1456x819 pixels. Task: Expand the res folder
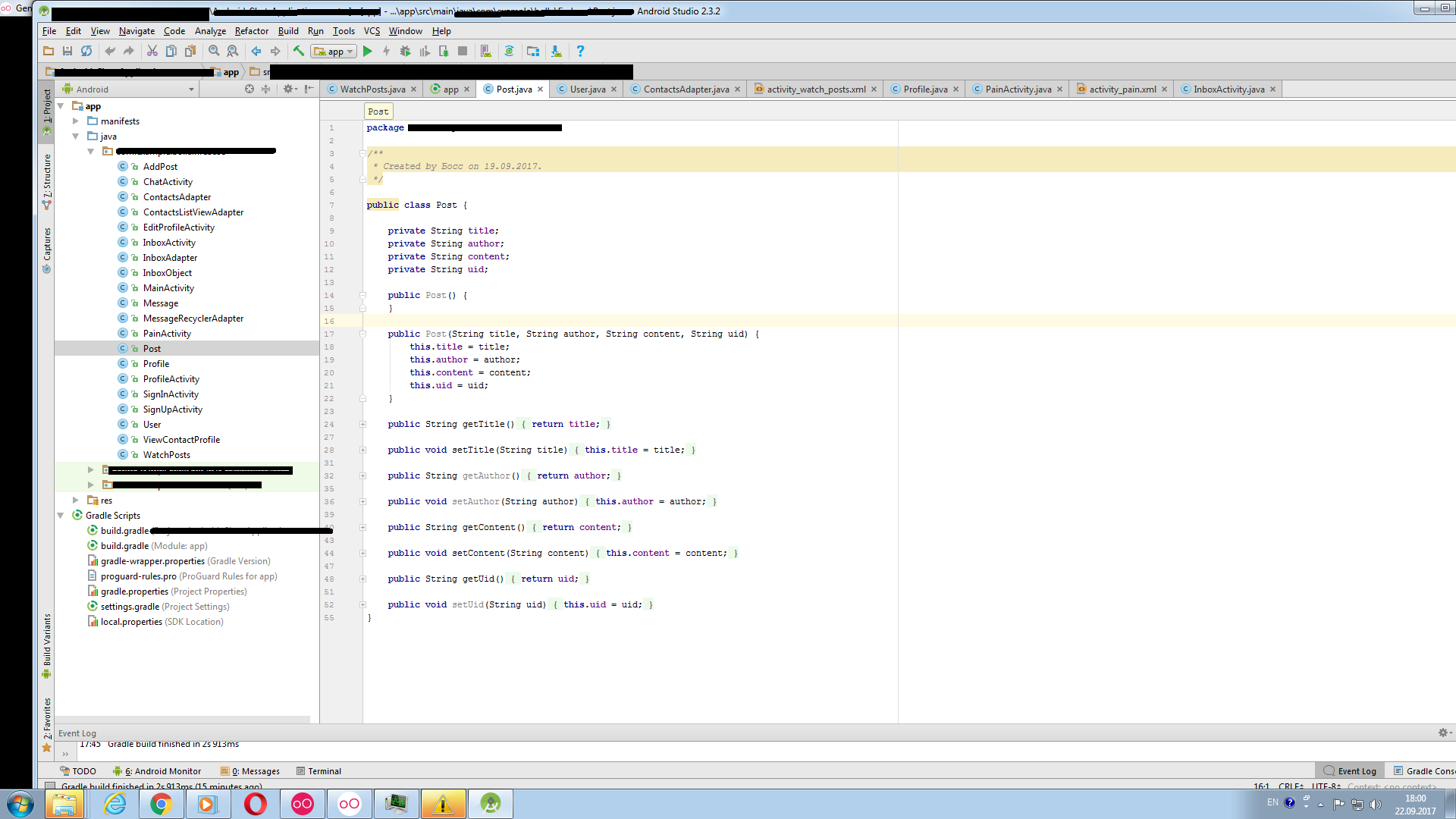76,500
